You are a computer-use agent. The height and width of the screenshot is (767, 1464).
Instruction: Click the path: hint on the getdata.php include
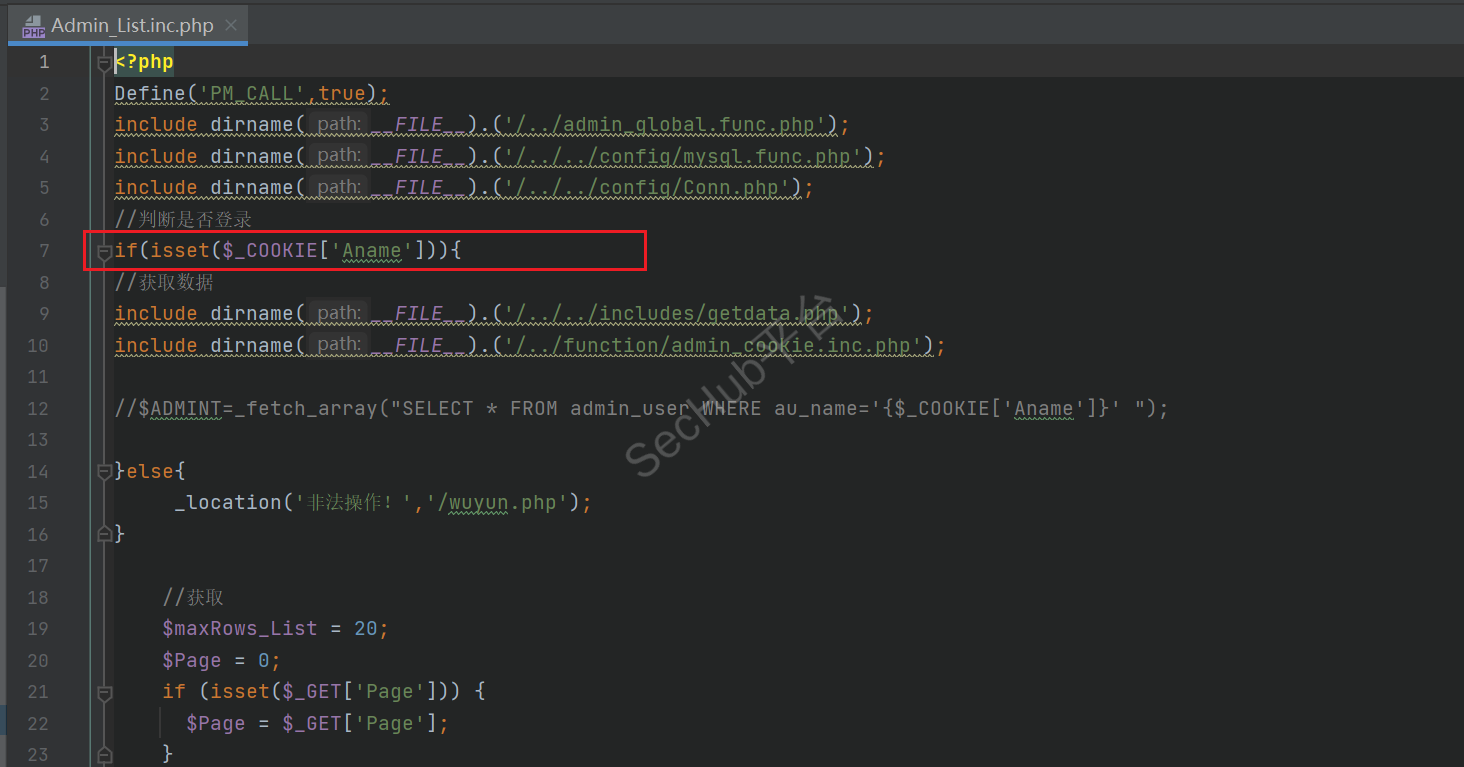pyautogui.click(x=338, y=313)
